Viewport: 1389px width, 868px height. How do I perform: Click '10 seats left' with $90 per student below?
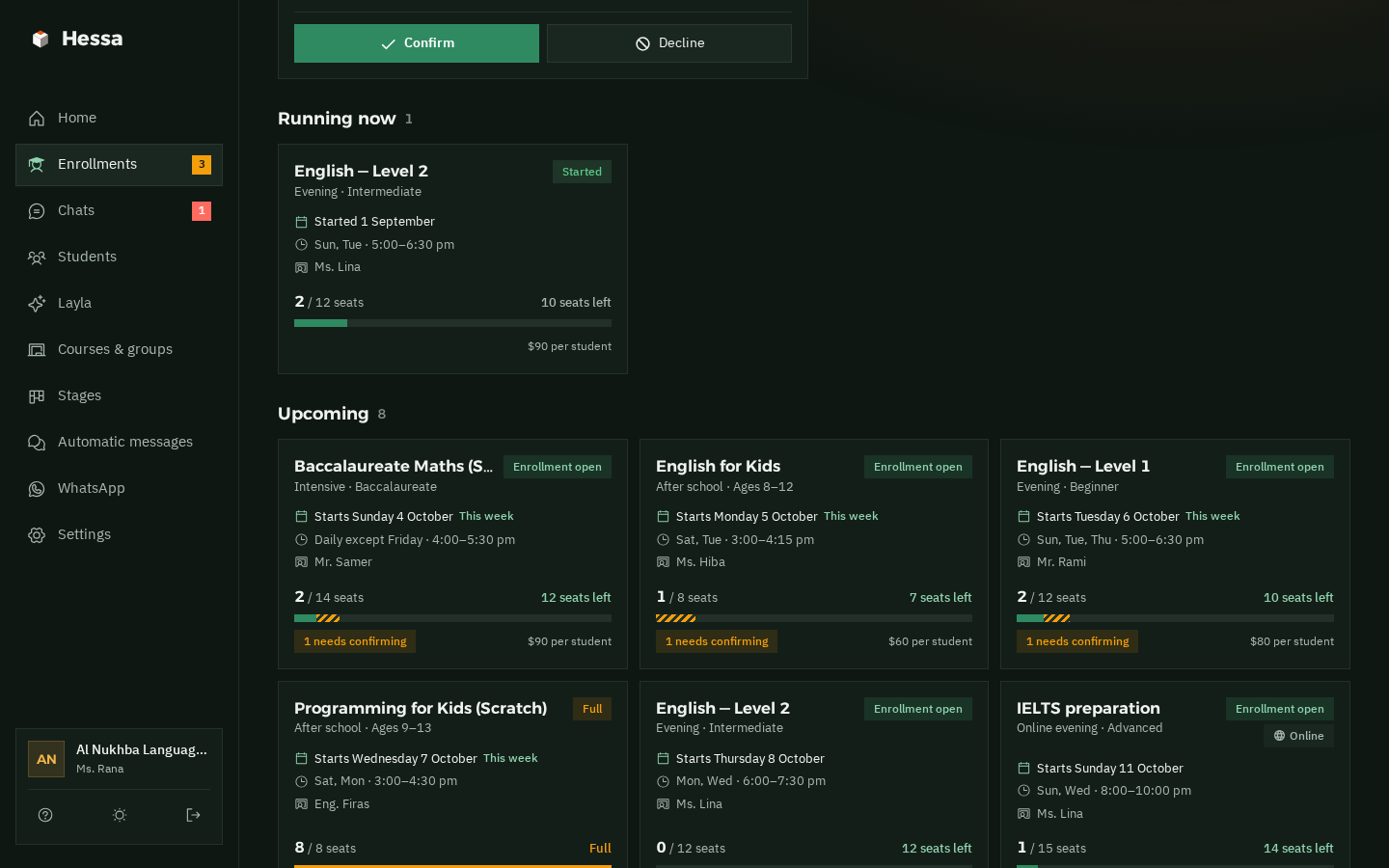[576, 303]
